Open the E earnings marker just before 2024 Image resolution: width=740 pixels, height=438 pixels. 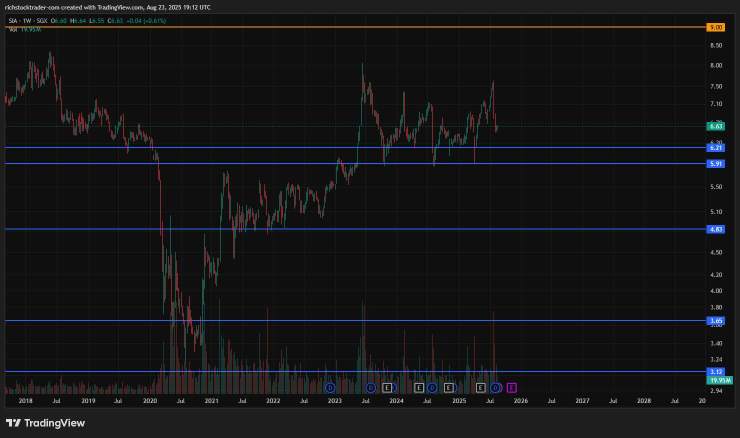click(x=387, y=388)
